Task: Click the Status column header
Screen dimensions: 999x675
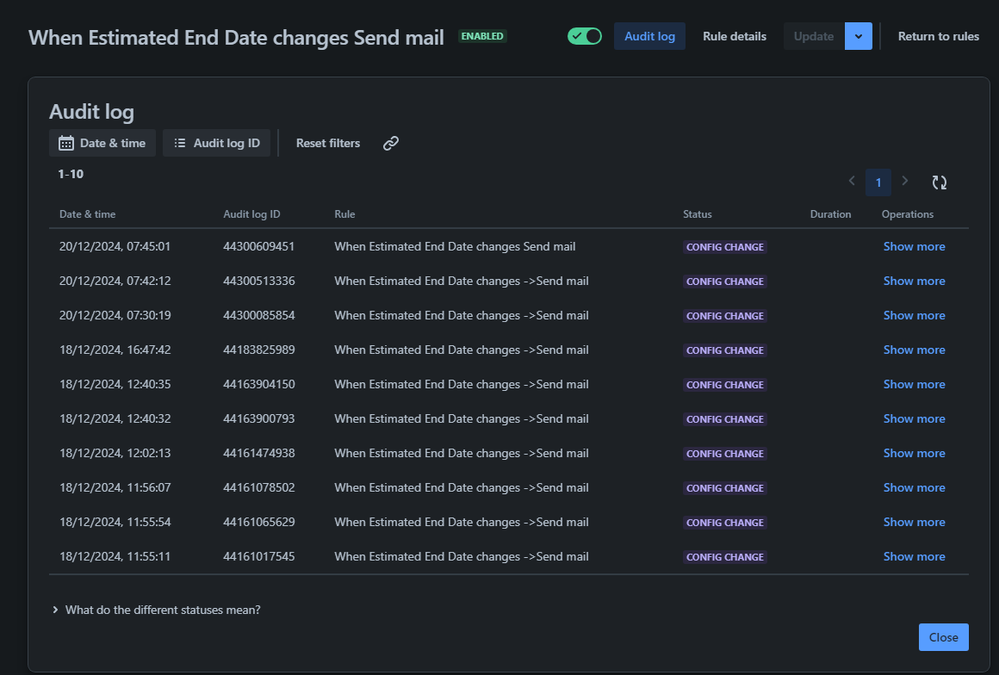Action: click(x=697, y=214)
